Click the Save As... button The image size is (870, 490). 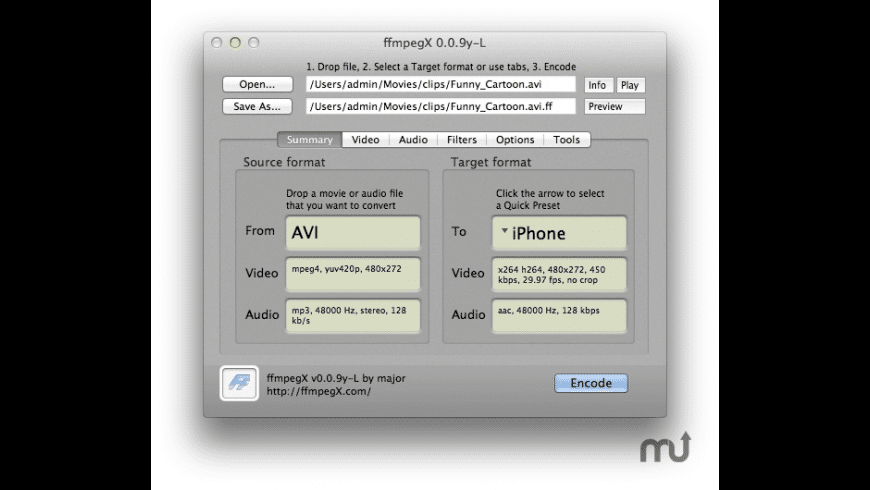(x=257, y=107)
